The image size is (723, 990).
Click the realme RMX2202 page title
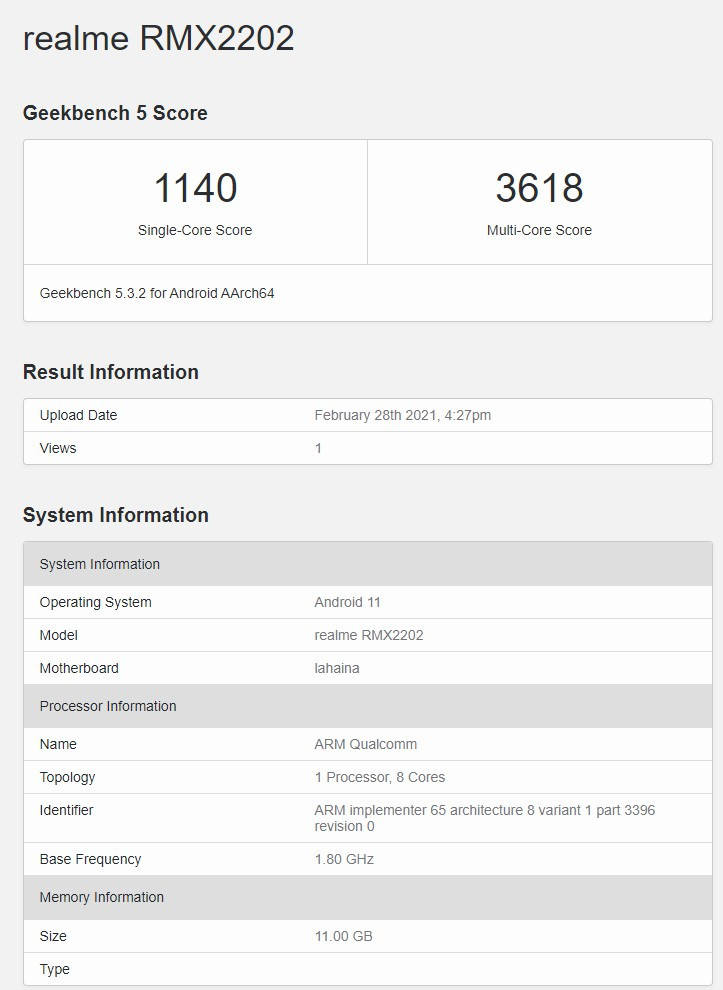[158, 39]
